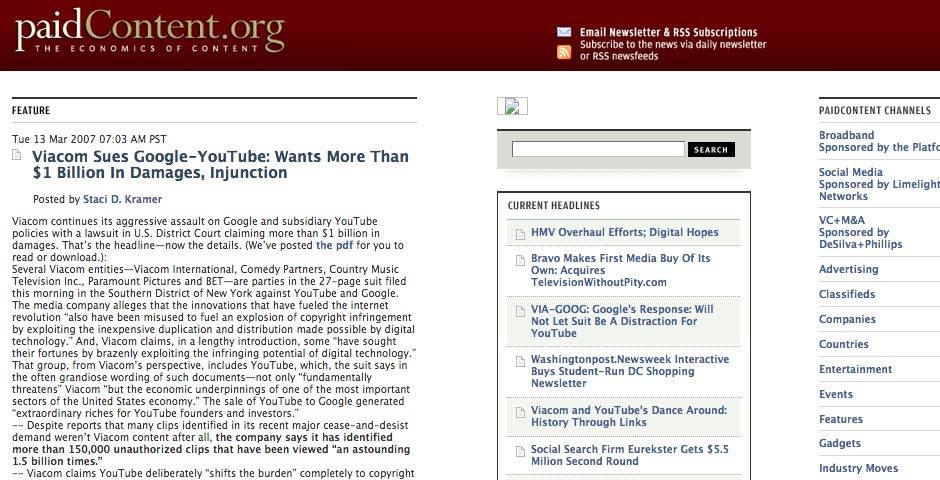Open author Staci D. Kramer's link
This screenshot has height=480, width=940.
[122, 200]
